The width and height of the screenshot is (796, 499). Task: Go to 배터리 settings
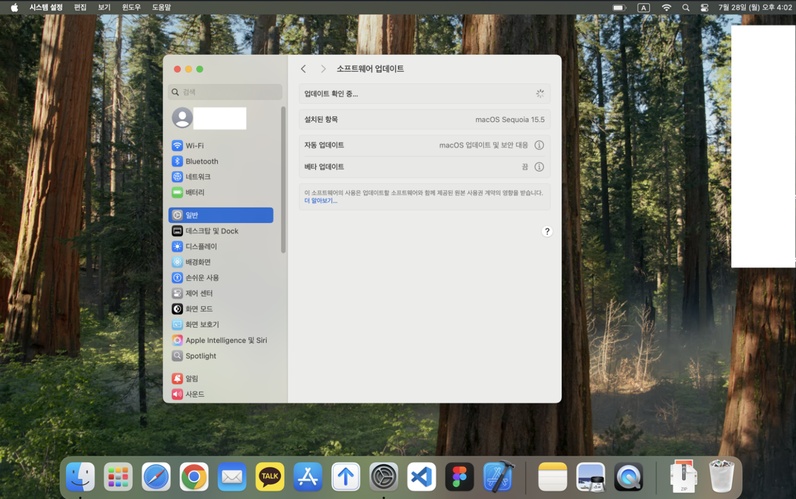click(x=194, y=192)
